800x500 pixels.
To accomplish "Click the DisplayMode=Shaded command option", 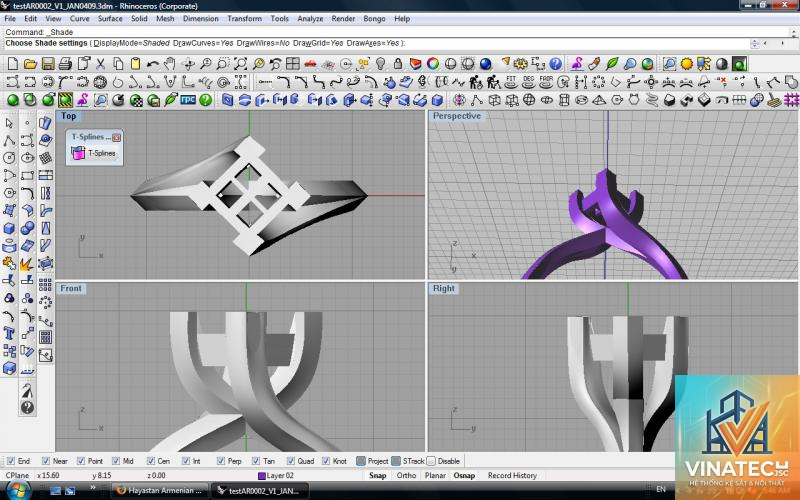I will coord(132,43).
